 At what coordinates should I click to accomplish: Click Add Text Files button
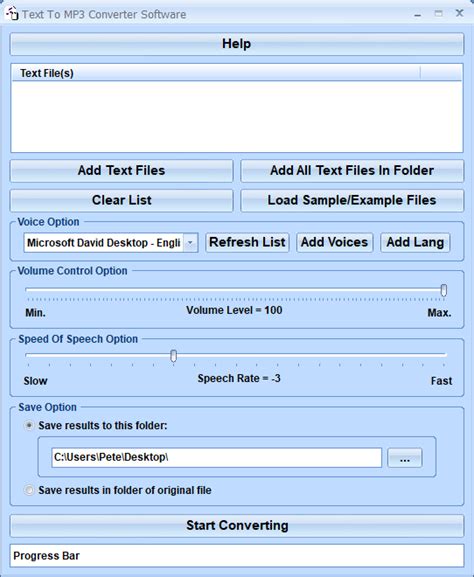point(121,170)
